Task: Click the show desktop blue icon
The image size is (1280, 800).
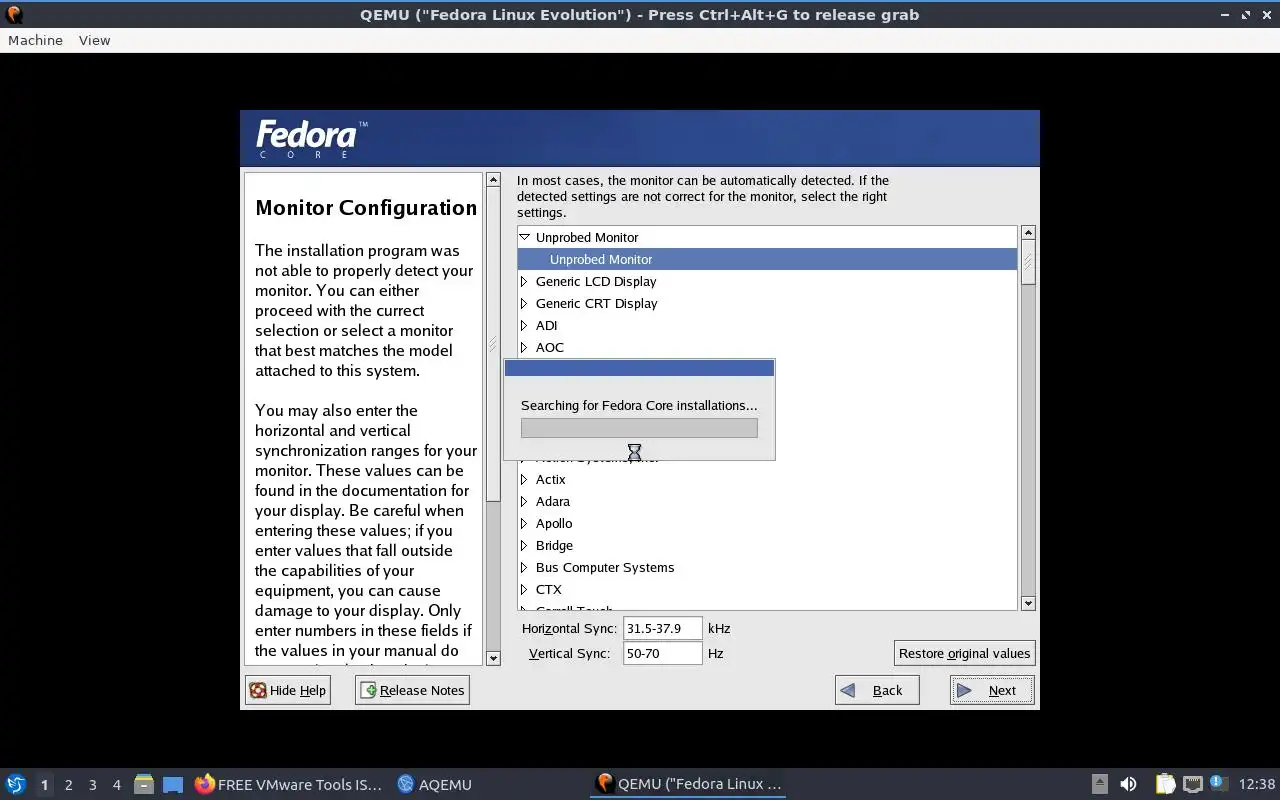Action: coord(172,784)
